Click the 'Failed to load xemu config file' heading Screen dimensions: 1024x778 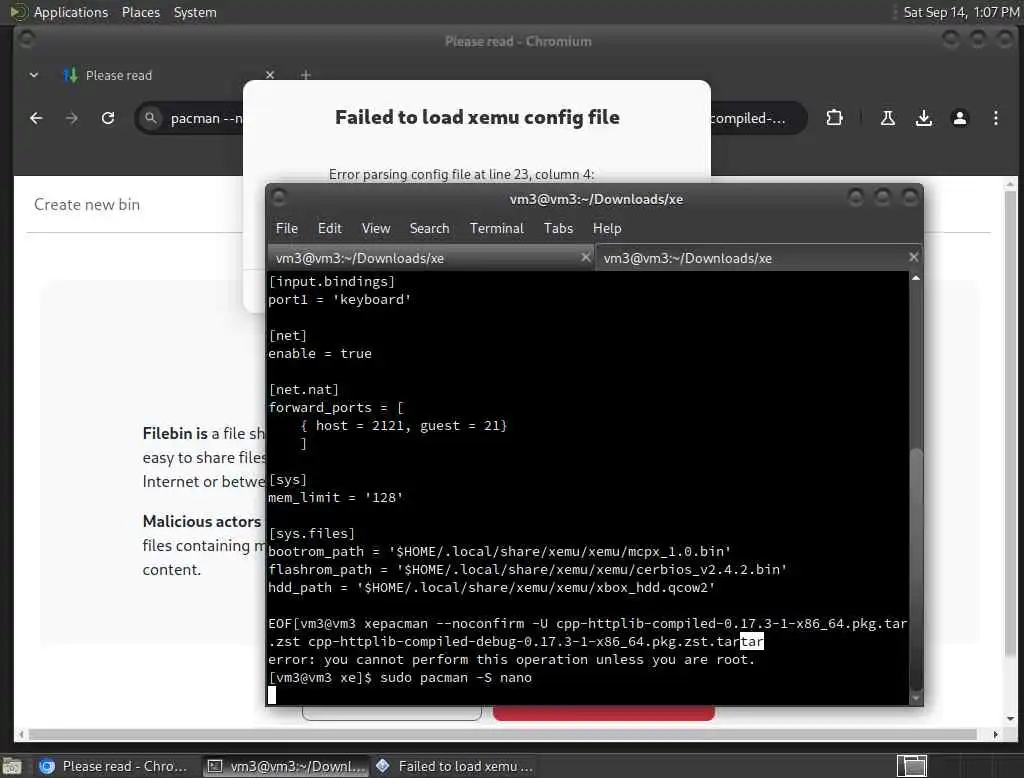tap(477, 118)
